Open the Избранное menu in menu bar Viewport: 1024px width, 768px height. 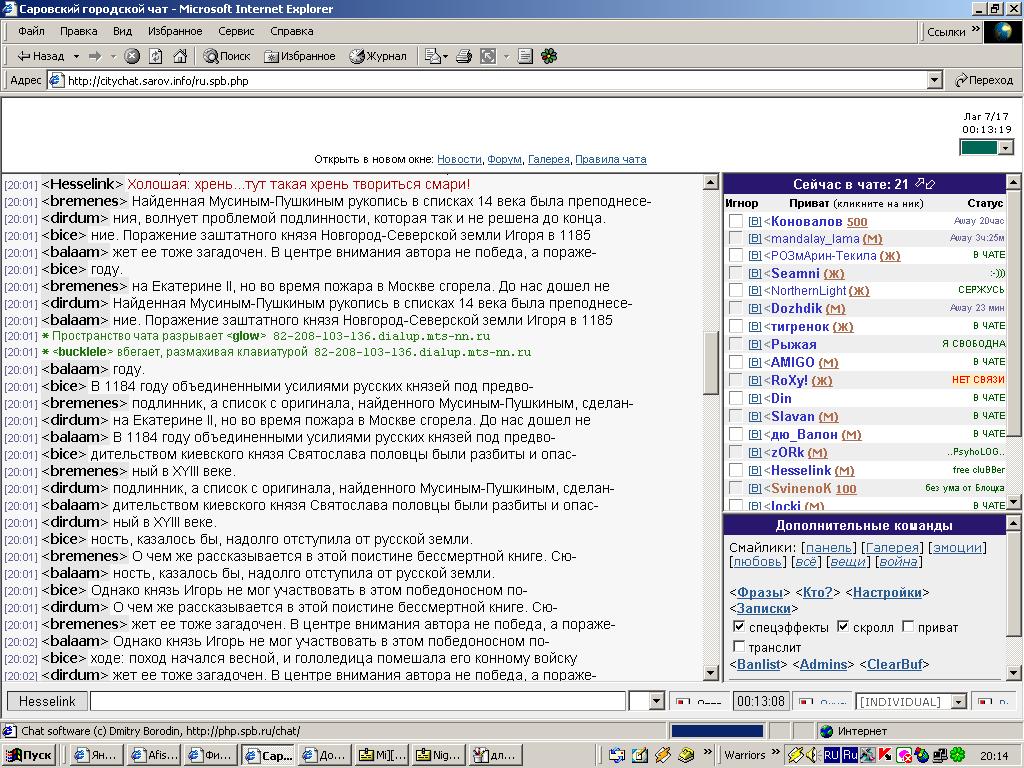[175, 31]
